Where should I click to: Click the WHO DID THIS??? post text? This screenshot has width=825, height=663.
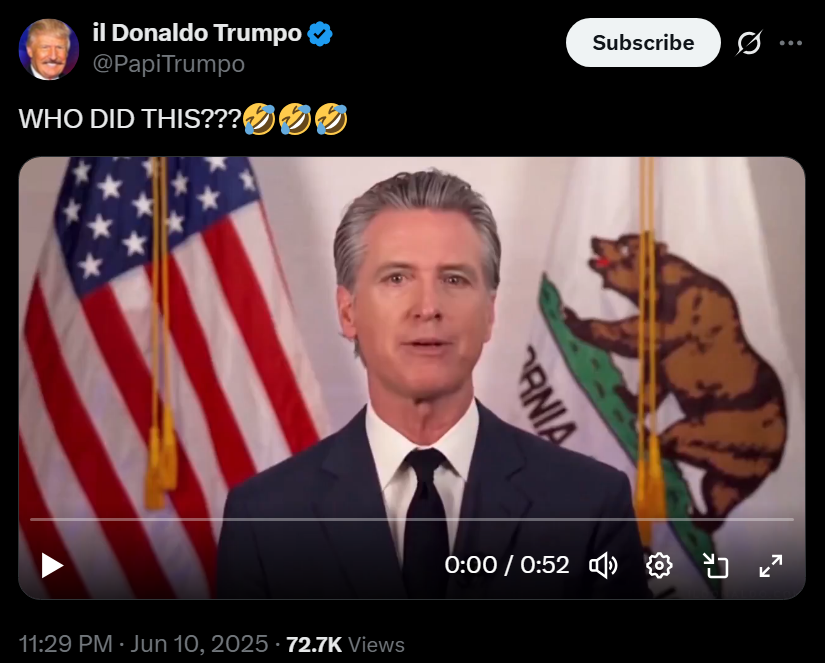tap(130, 118)
